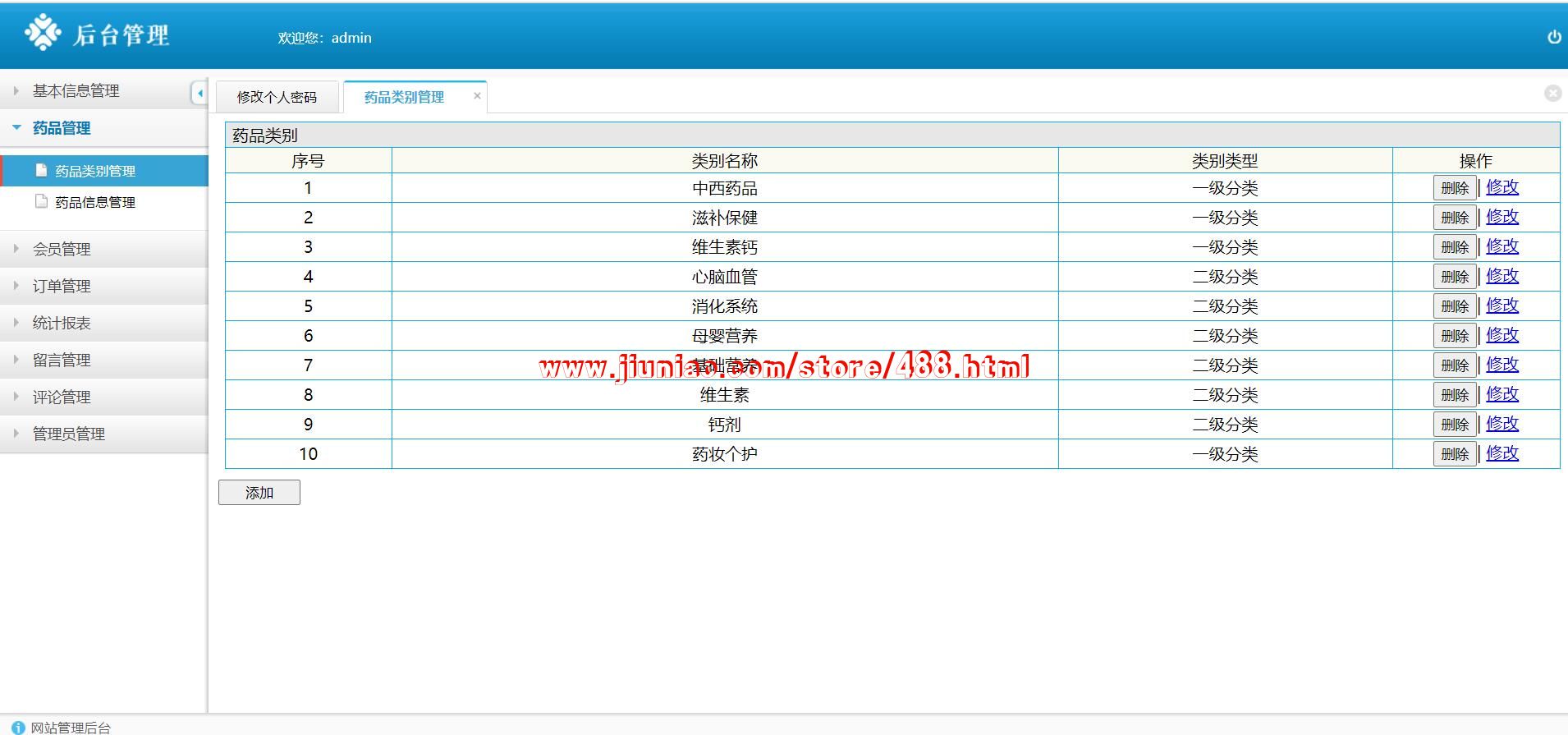Expand the 统计报表 menu

(104, 323)
